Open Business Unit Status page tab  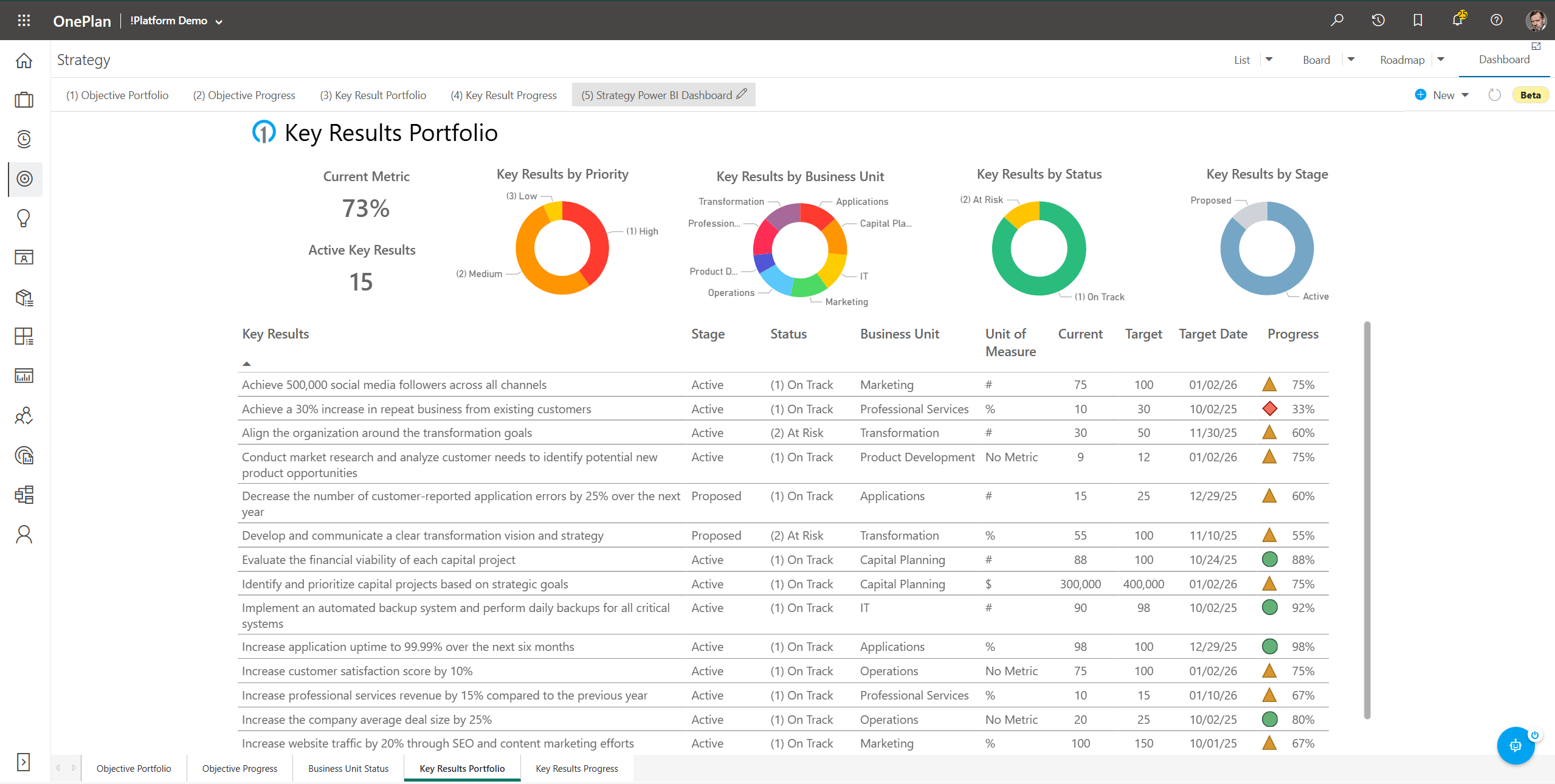coord(348,768)
